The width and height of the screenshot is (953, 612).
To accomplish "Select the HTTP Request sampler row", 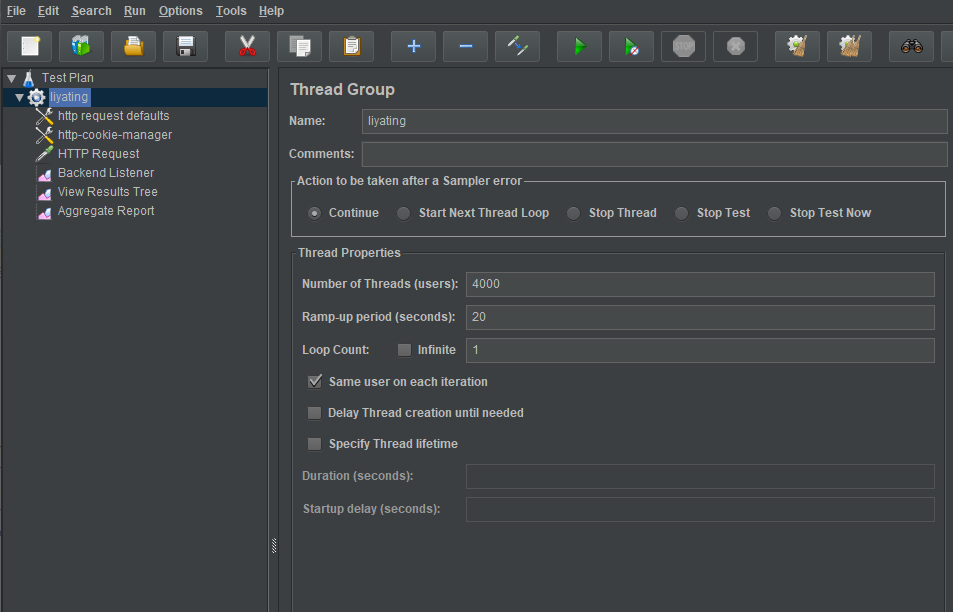I will pos(98,154).
